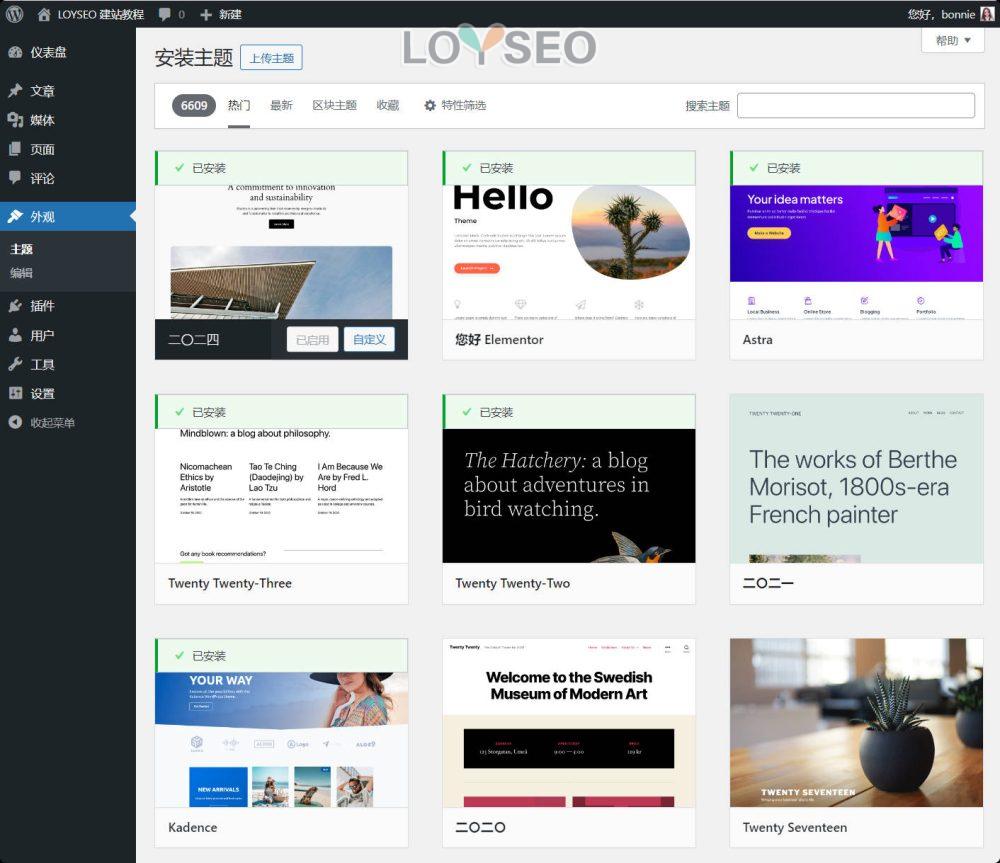Click the 插件 plugin icon
This screenshot has width=1000, height=863.
15,306
